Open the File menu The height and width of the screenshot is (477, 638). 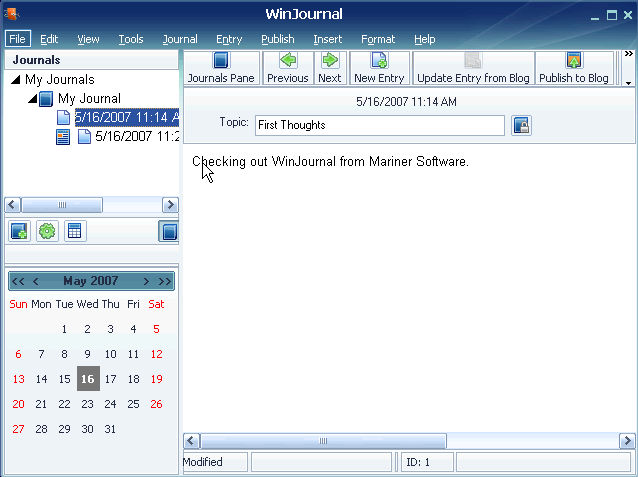click(17, 39)
